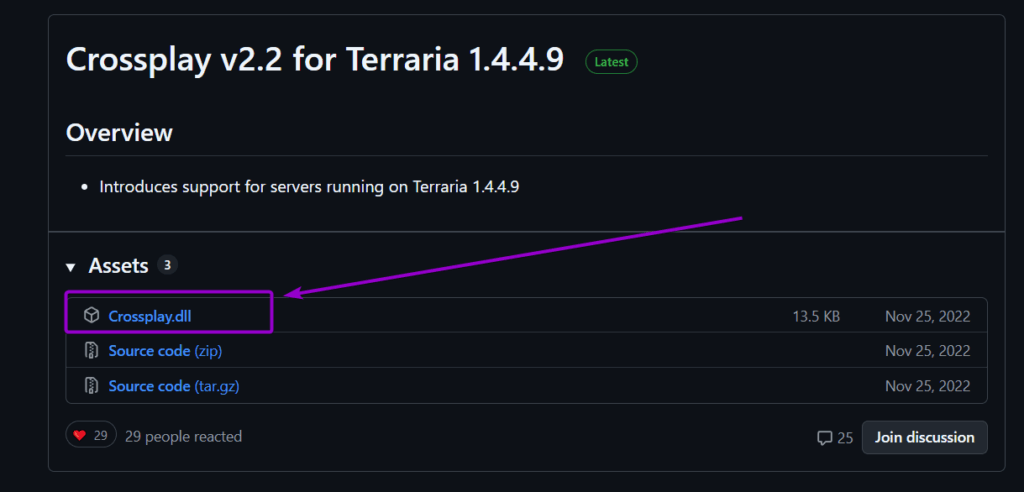Open the comments icon showing 25
Screen dimensions: 1024x492
pos(835,438)
